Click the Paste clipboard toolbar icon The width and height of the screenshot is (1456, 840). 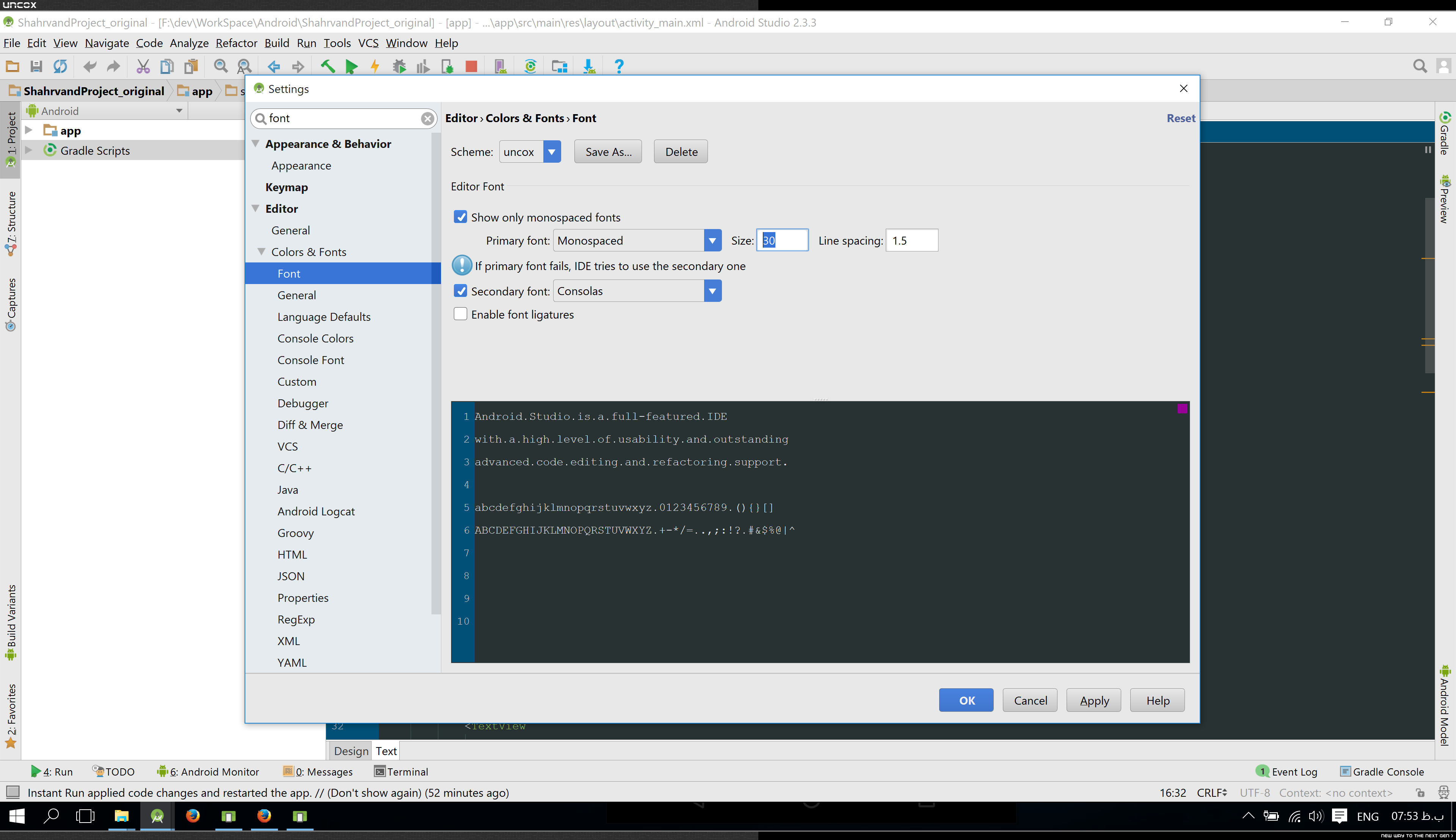(x=191, y=66)
